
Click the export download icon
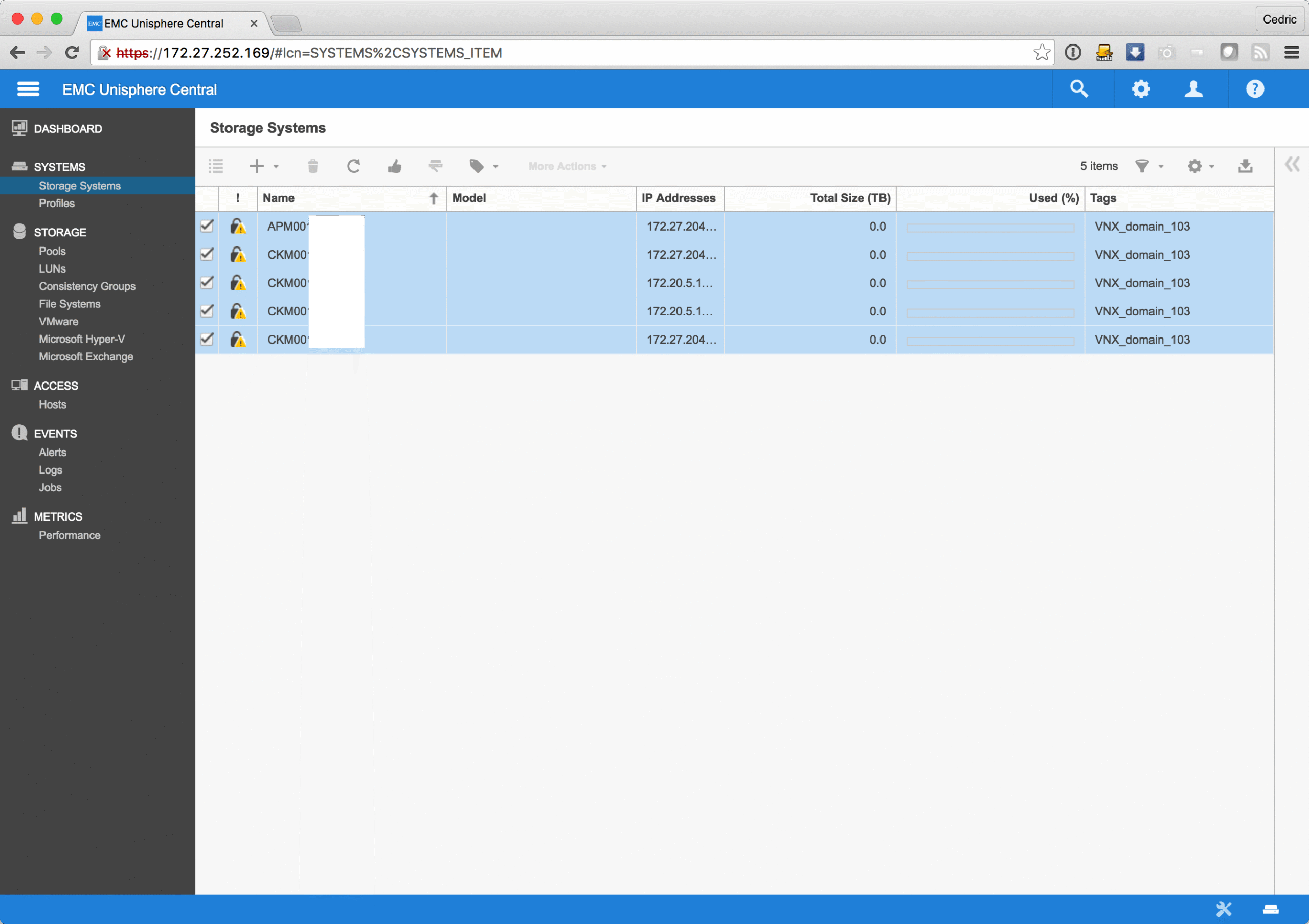[x=1245, y=166]
